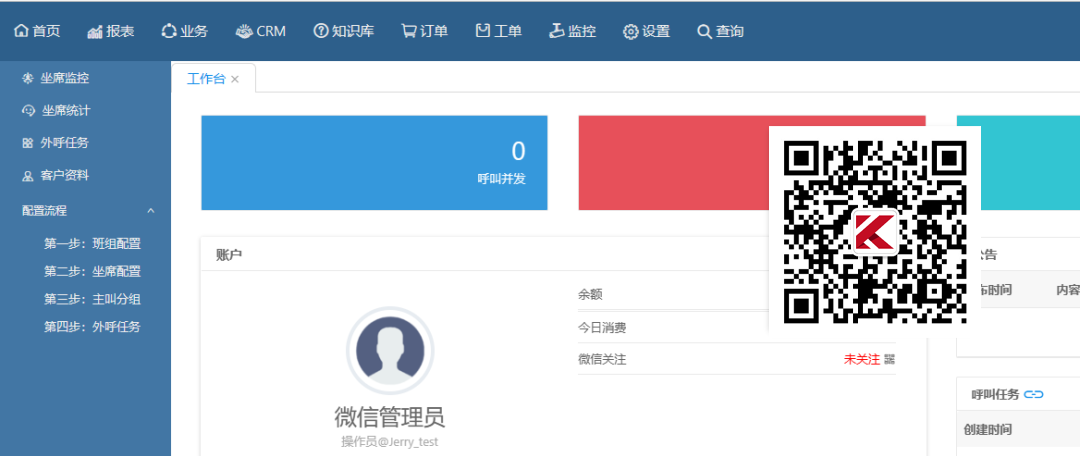The image size is (1080, 456).
Task: Click the 微信关注 row label
Action: [x=602, y=359]
